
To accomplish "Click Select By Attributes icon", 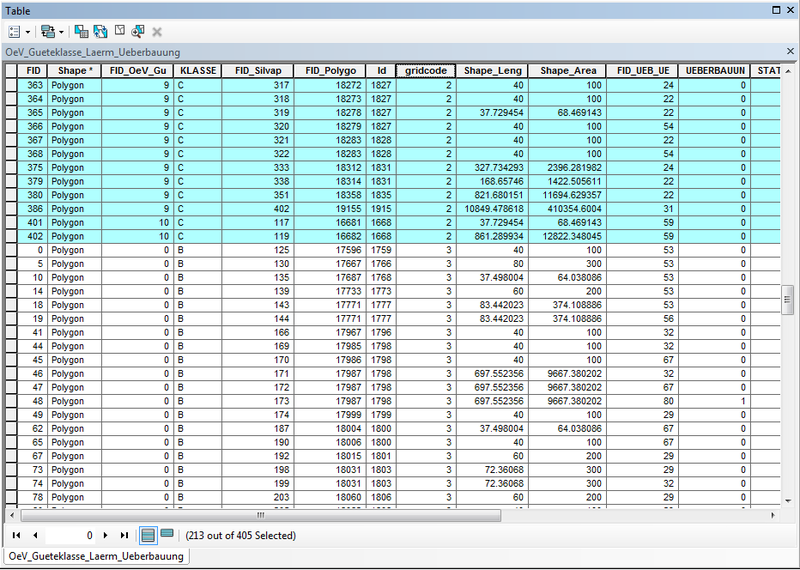I will point(82,32).
